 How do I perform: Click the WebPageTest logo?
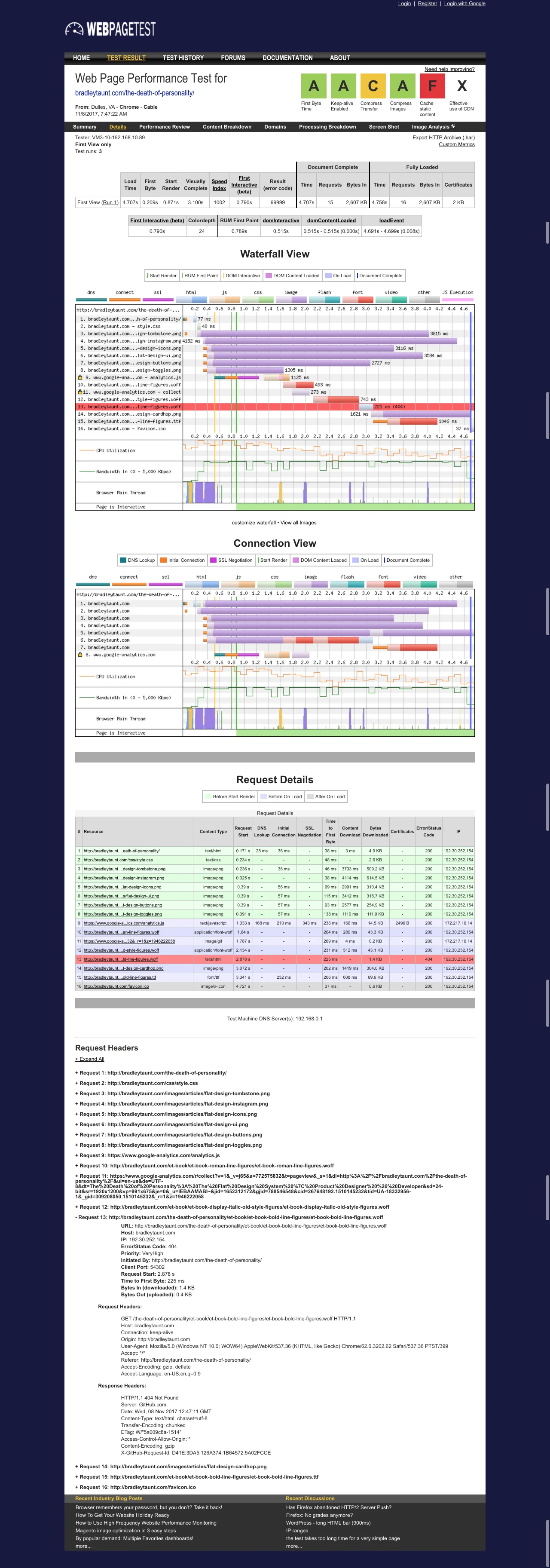(110, 29)
